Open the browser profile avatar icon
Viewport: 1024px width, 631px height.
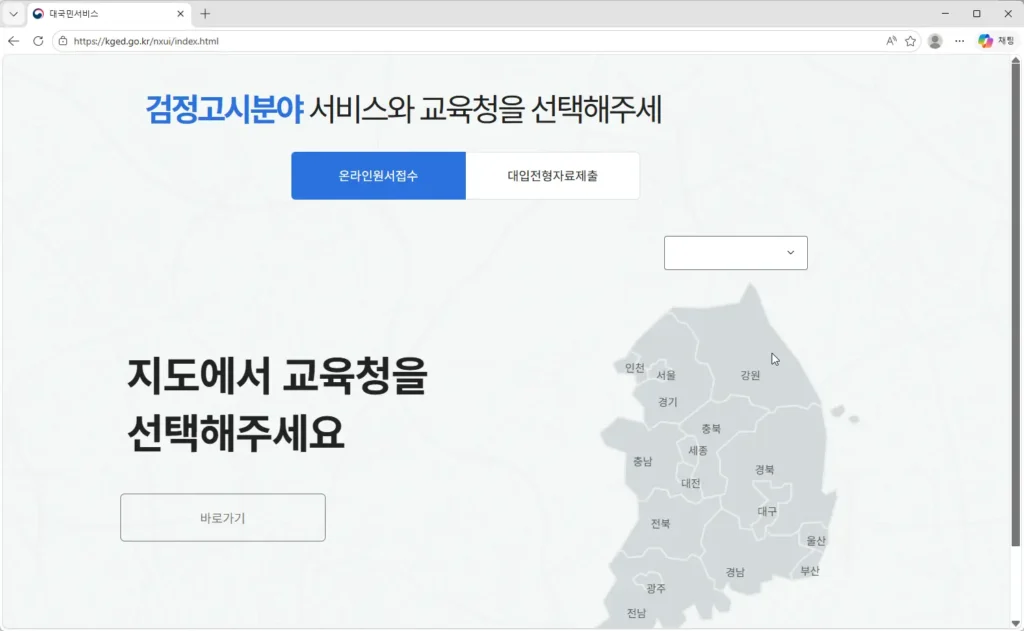(x=935, y=41)
